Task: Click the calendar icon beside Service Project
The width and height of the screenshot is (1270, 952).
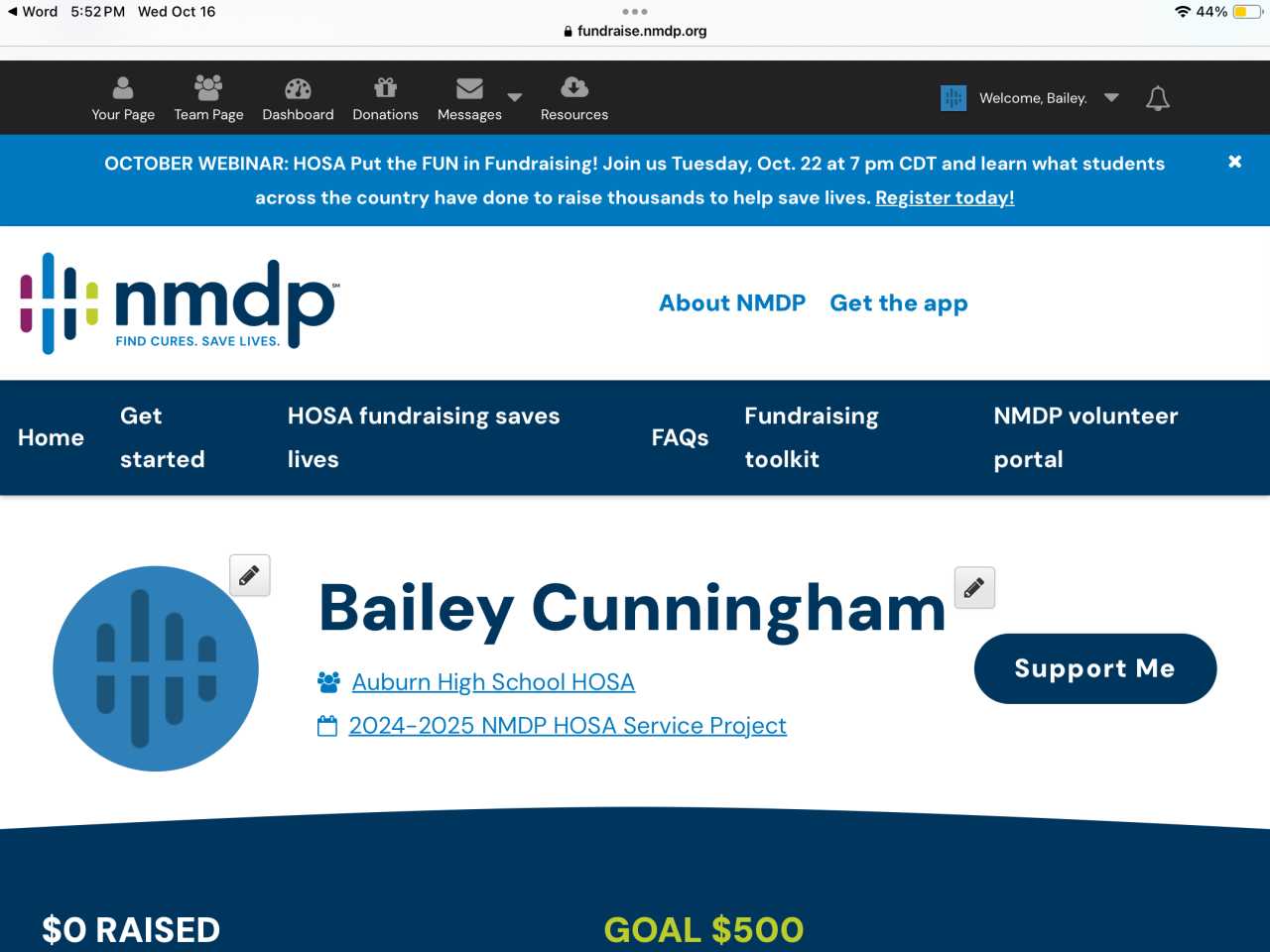Action: pos(327,726)
